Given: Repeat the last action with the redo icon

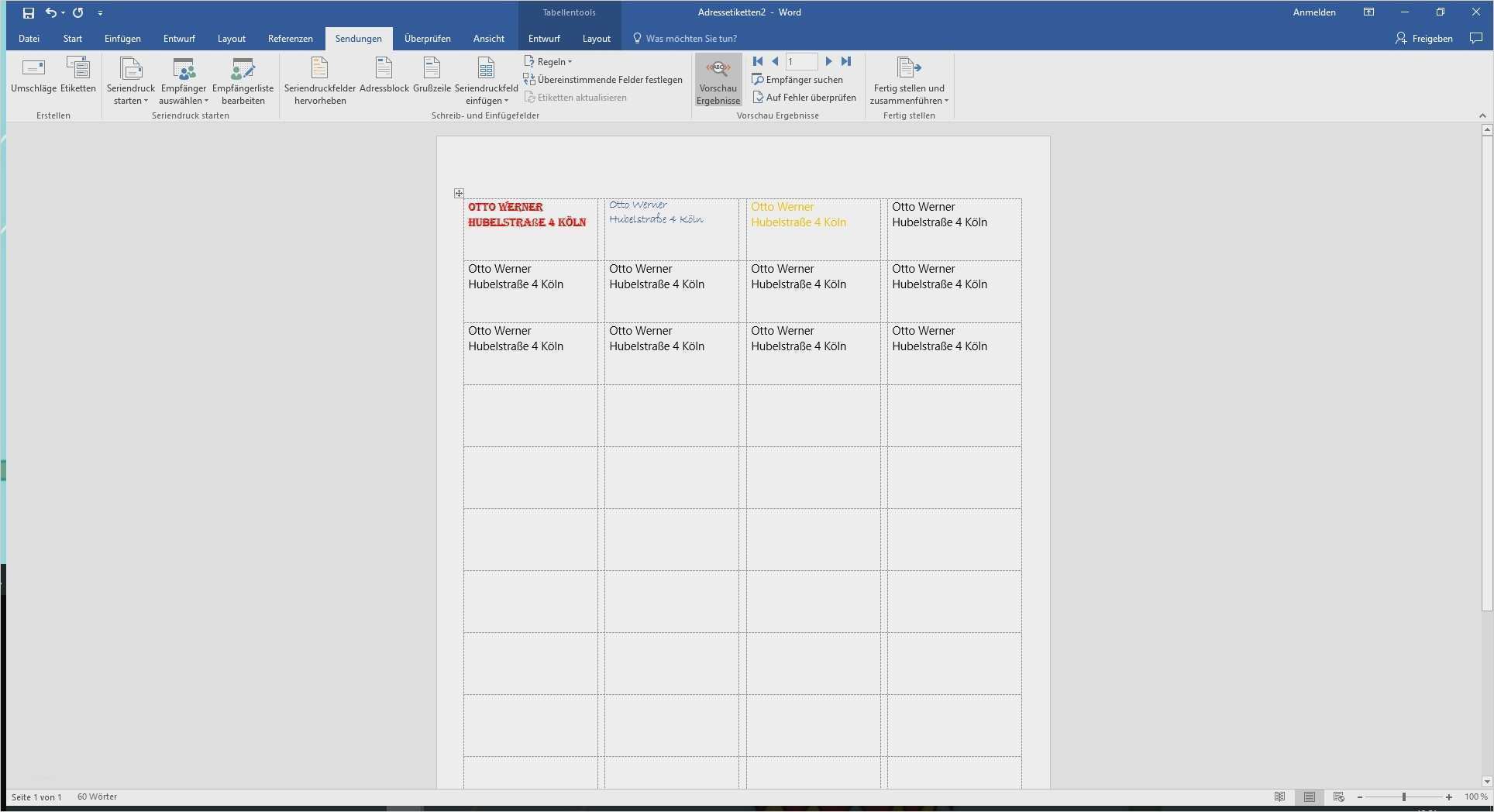Looking at the screenshot, I should pyautogui.click(x=78, y=12).
